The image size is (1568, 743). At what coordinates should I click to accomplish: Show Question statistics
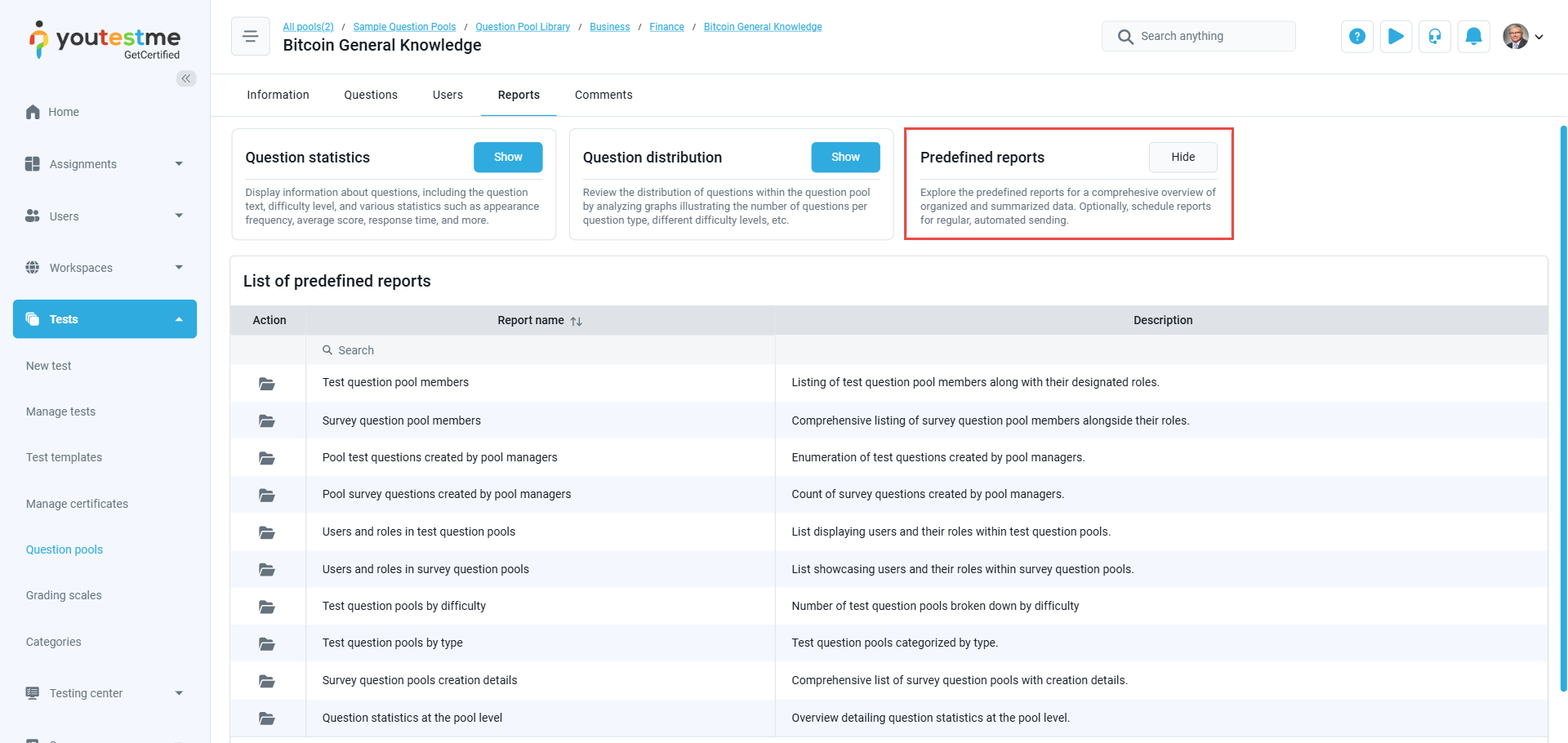508,158
